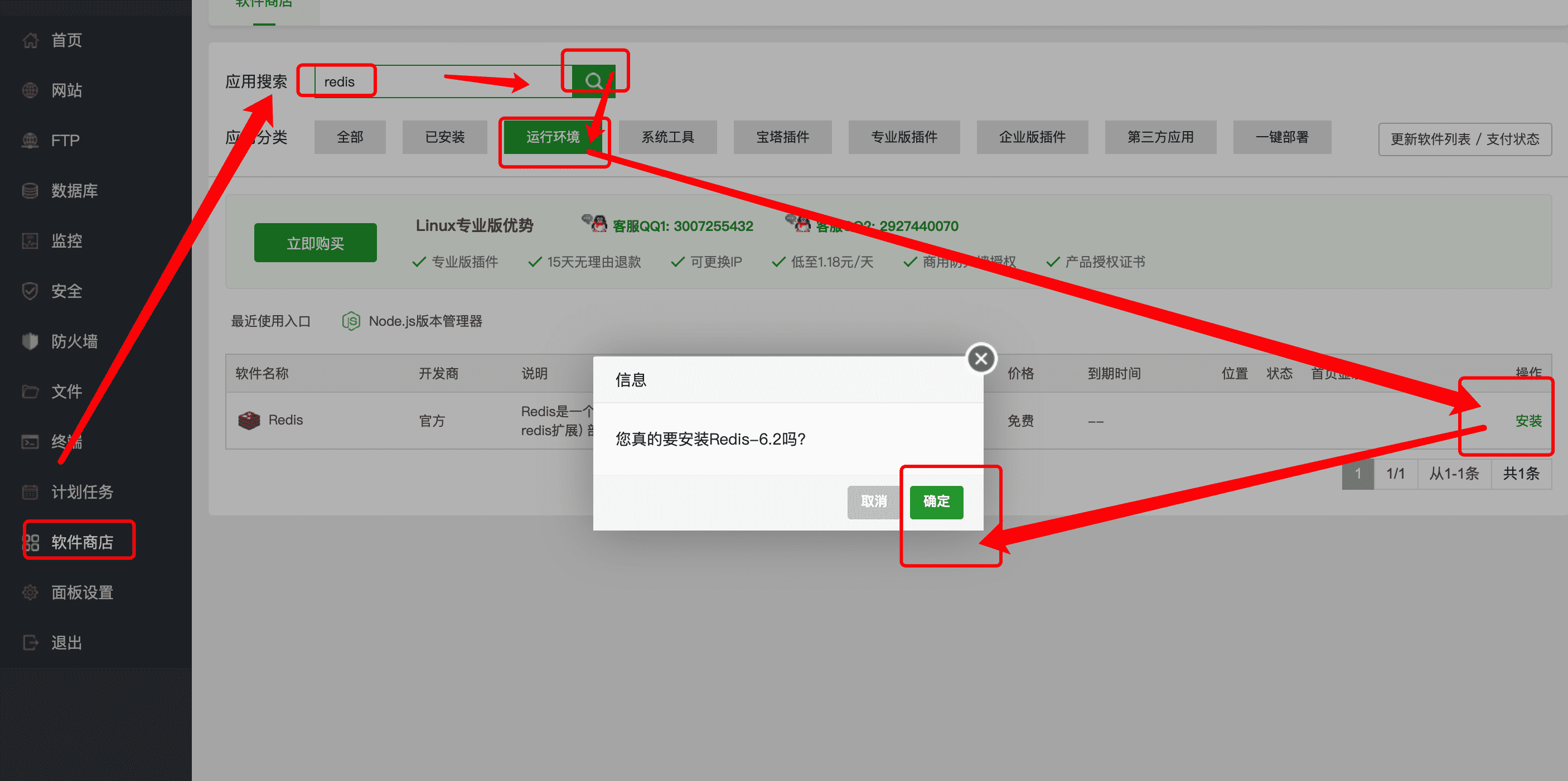Click the 软件名称 column header
The width and height of the screenshot is (1568, 781).
[262, 373]
